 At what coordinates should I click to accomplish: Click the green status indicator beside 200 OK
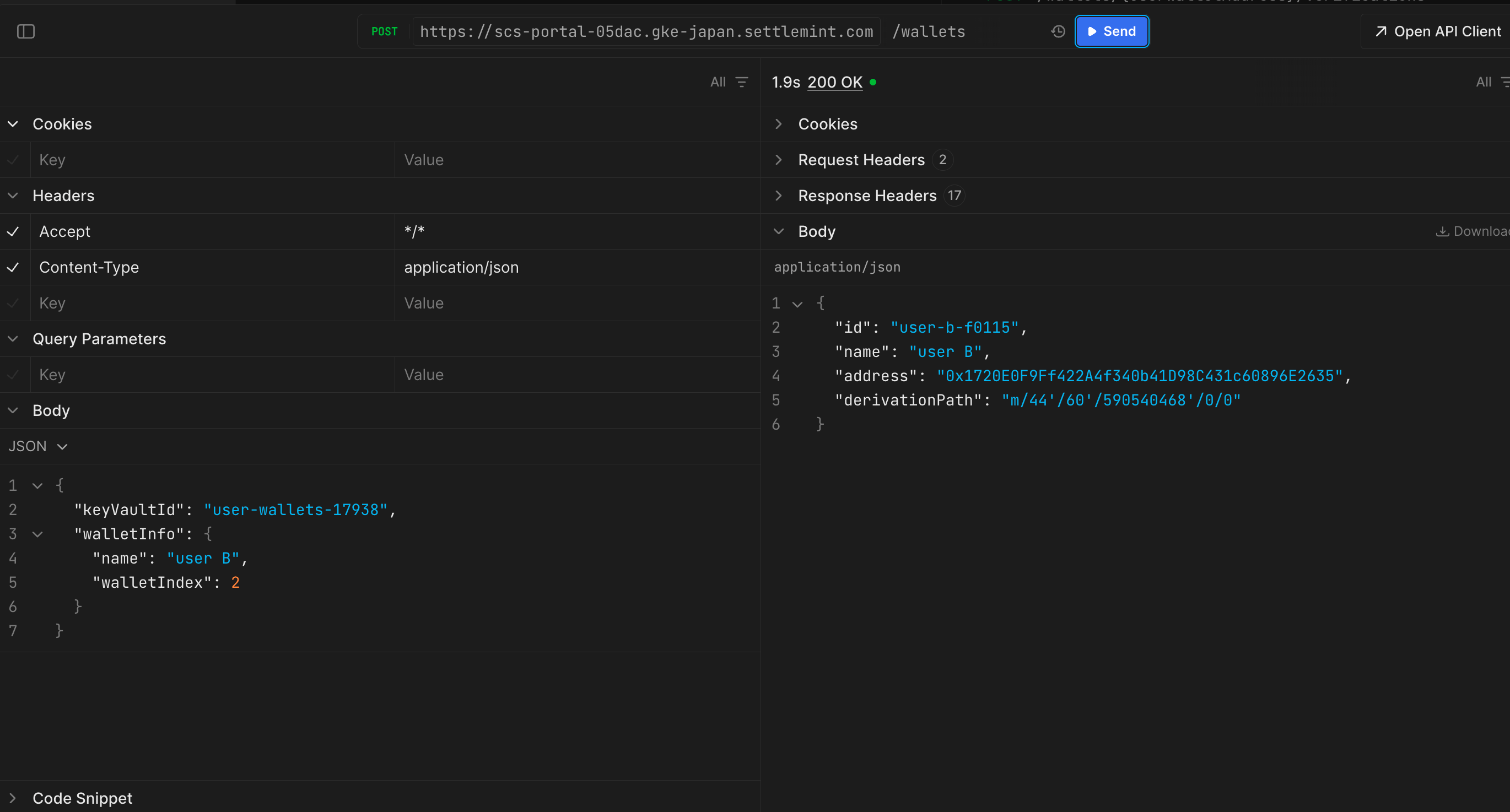(873, 83)
